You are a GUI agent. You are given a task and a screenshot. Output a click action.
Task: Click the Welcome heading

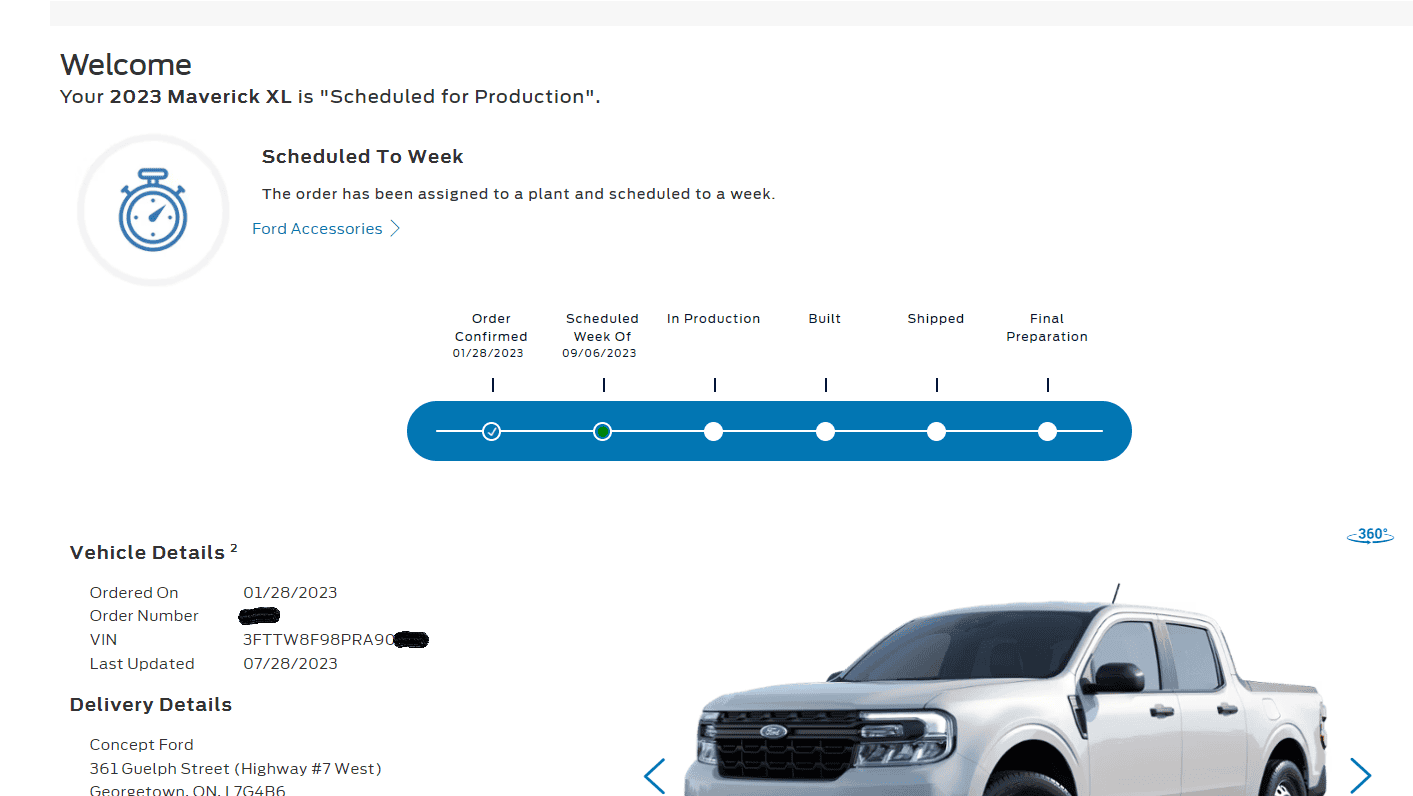[126, 65]
